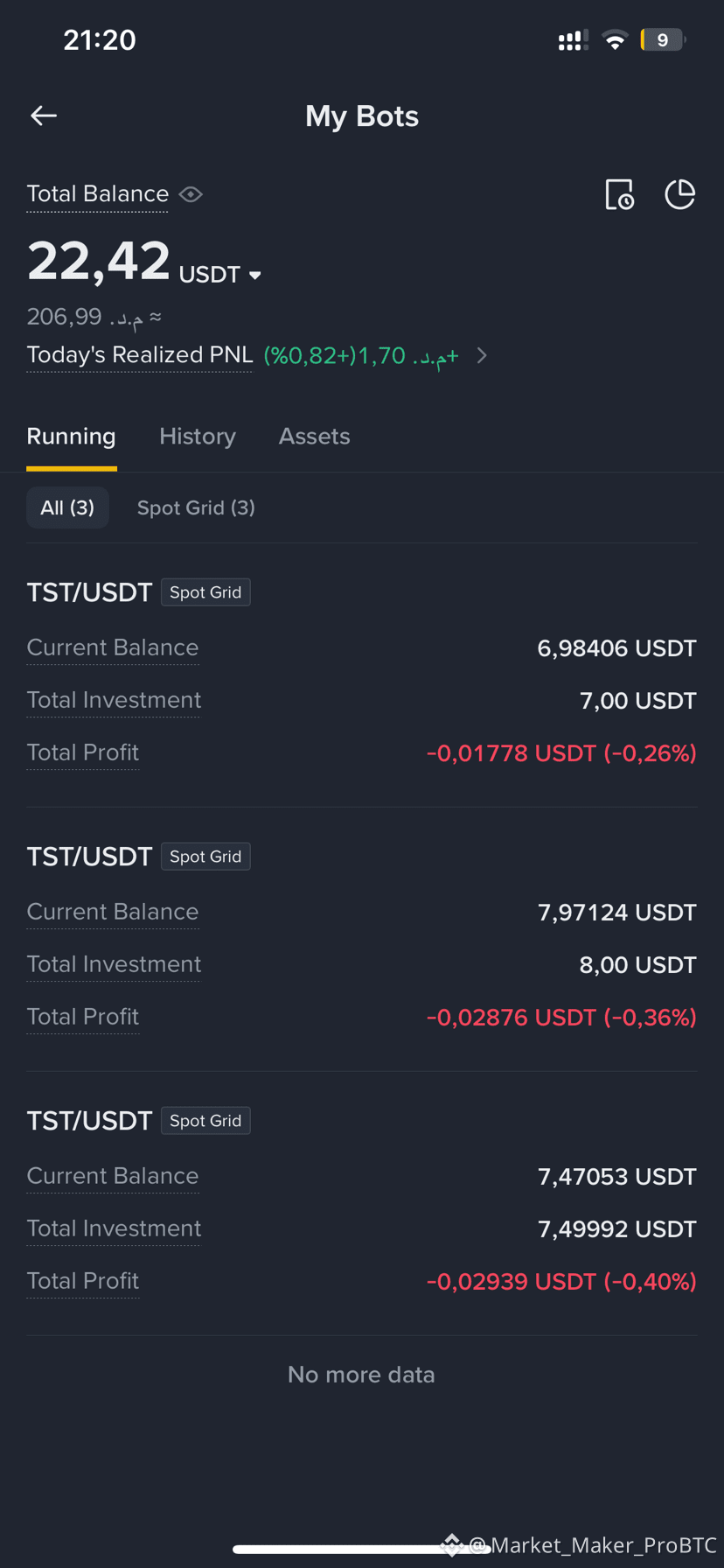This screenshot has height=1568, width=724.
Task: Switch to the History tab
Action: click(198, 436)
